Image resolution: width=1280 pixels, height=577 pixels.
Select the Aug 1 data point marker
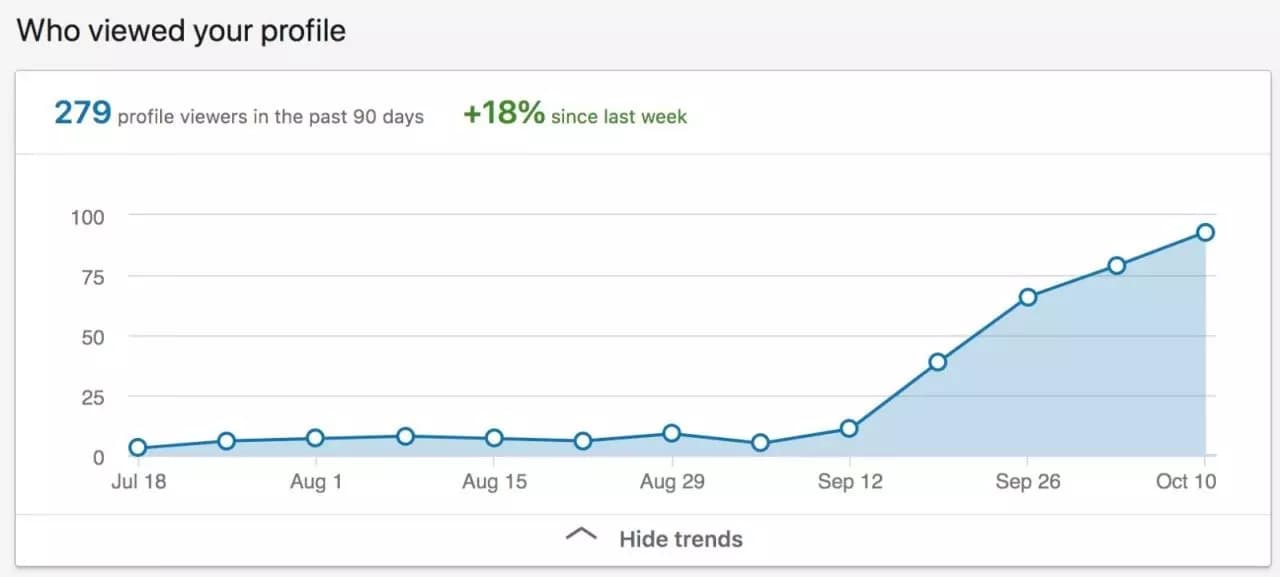315,436
